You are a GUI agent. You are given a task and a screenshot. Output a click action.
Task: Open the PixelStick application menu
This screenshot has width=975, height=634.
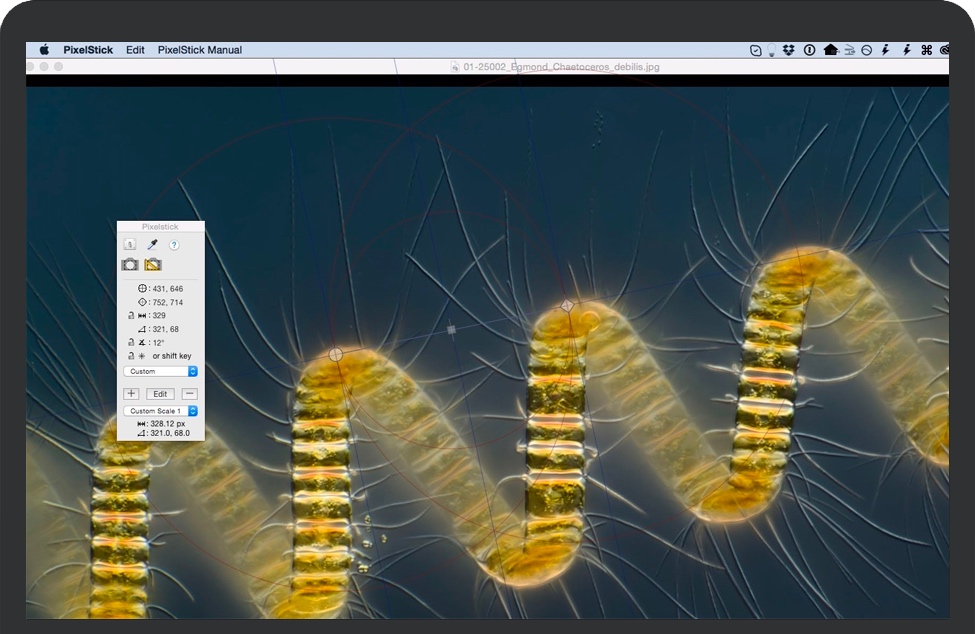coord(88,50)
